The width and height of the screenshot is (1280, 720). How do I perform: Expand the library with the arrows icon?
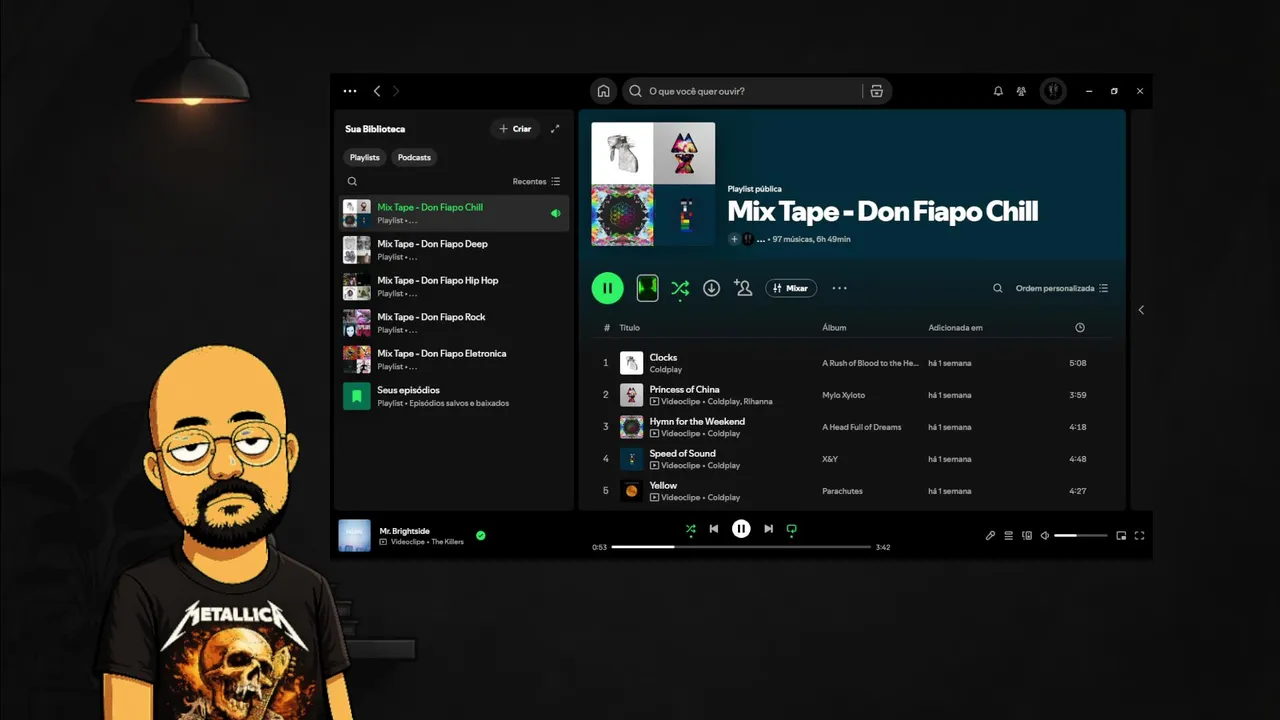point(555,129)
